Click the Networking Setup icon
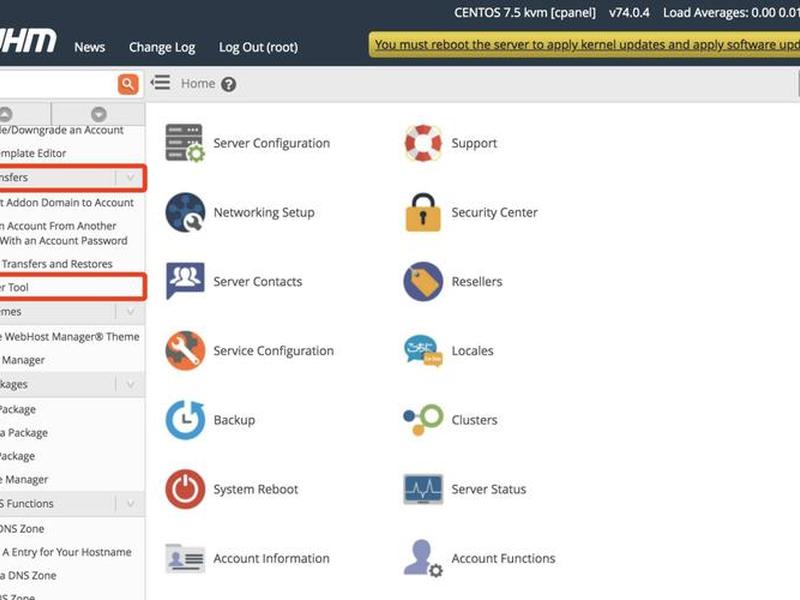Screen dimensions: 800x600 click(x=185, y=212)
